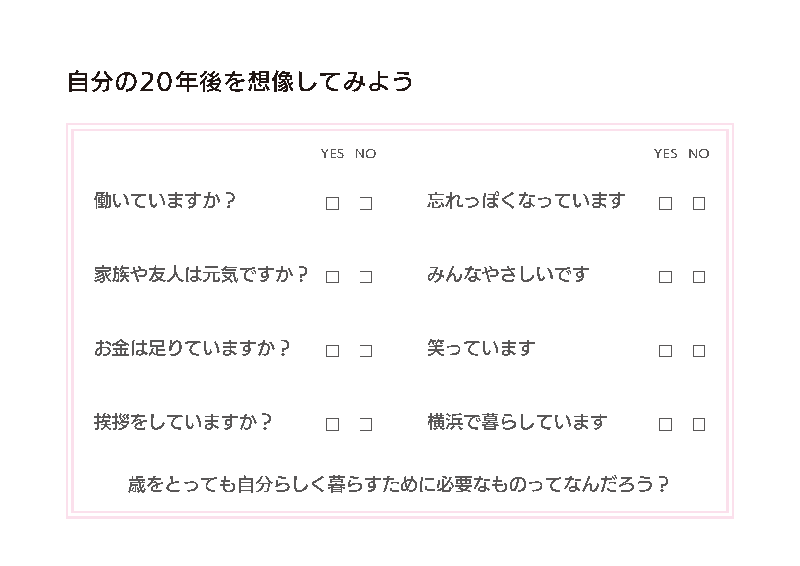Tick YES for 家族や友人は元気ですか？
This screenshot has height=566, width=800.
click(x=332, y=277)
